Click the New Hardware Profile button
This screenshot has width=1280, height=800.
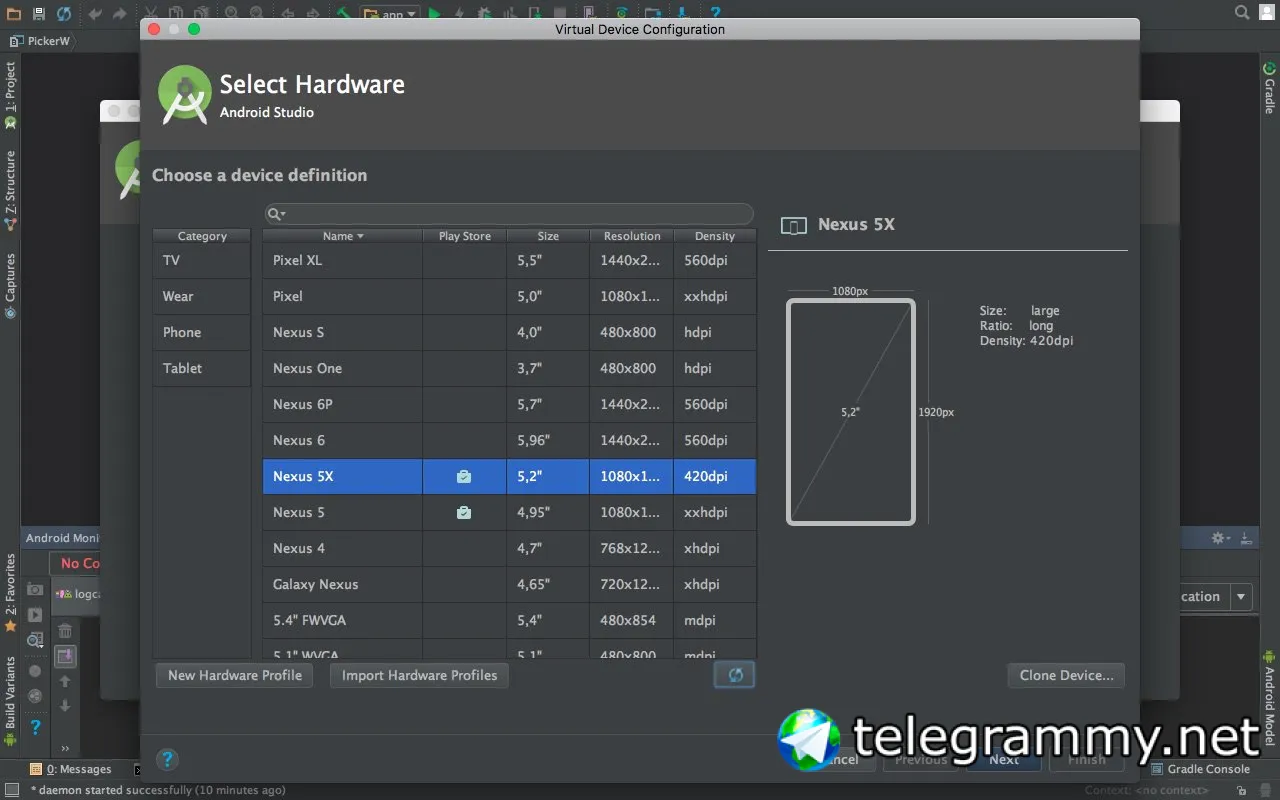click(x=235, y=675)
